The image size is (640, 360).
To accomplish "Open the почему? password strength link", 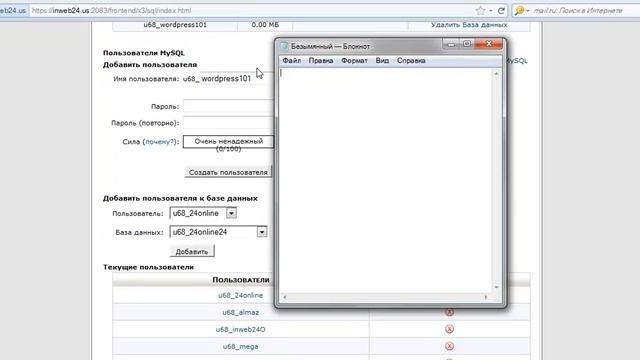I will click(x=160, y=142).
